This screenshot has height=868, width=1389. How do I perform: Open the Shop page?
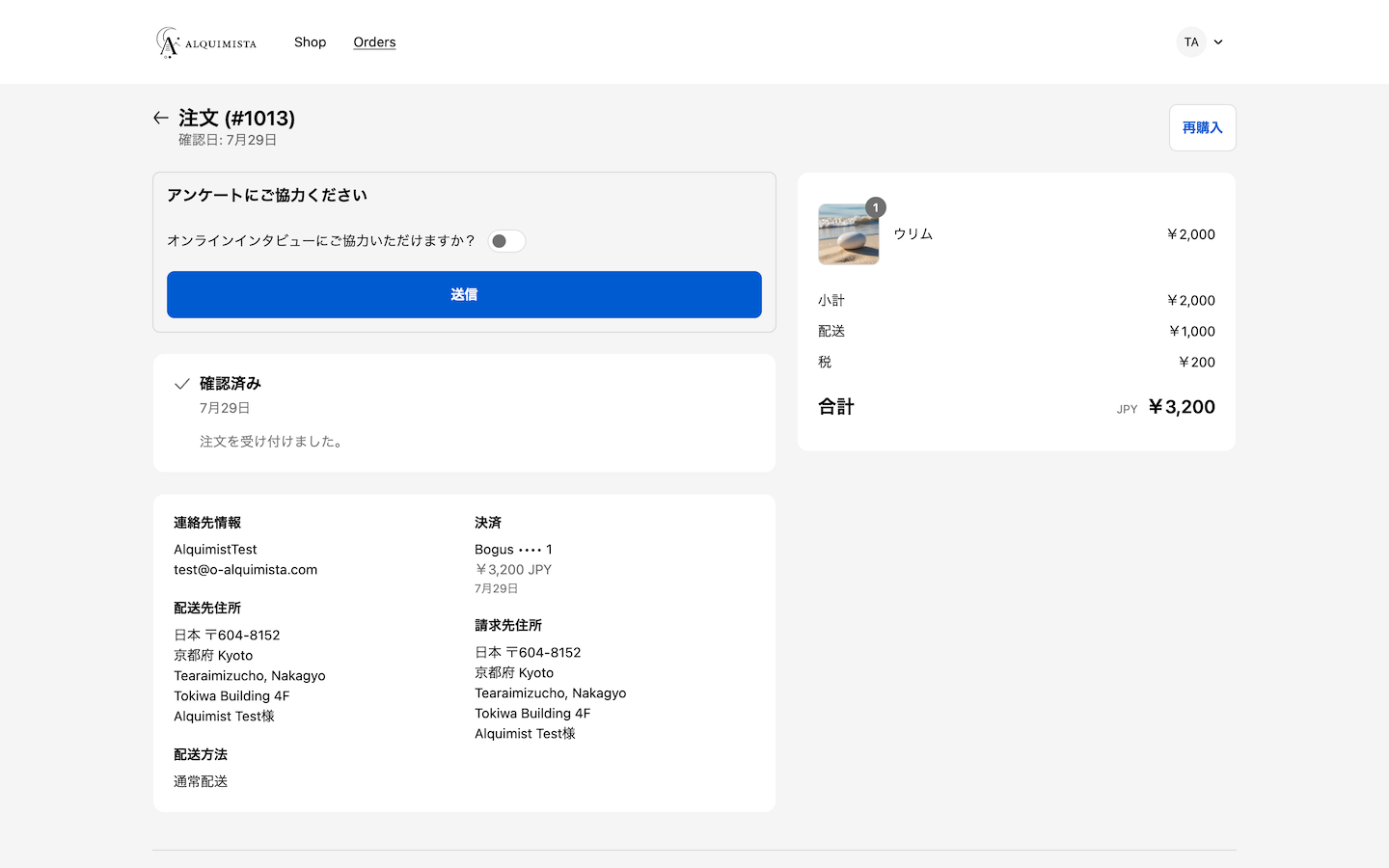click(310, 42)
